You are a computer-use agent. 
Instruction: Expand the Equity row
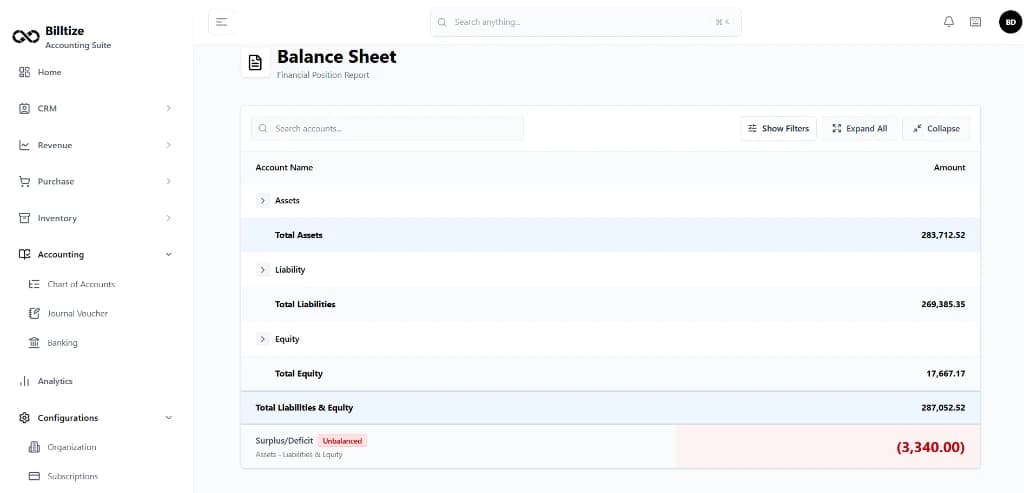[263, 339]
